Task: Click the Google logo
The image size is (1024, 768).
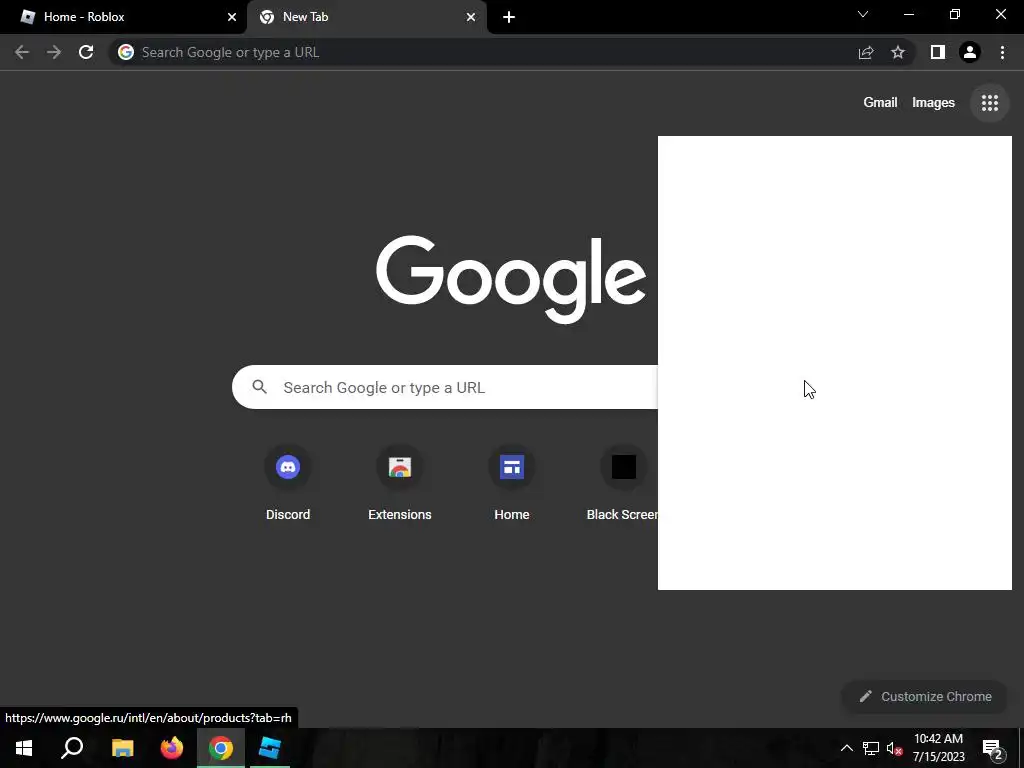Action: coord(511,279)
